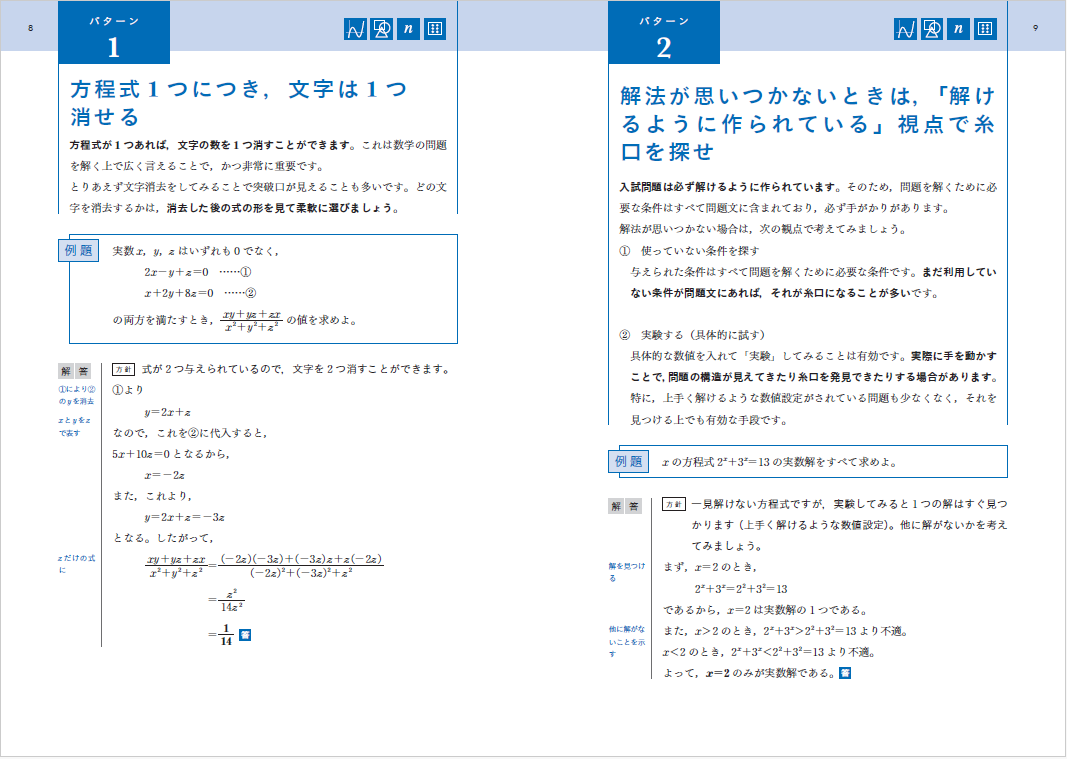Click the heading 方程式1つにつき,文字は1つ消せる
The height and width of the screenshot is (759, 1067).
[240, 103]
